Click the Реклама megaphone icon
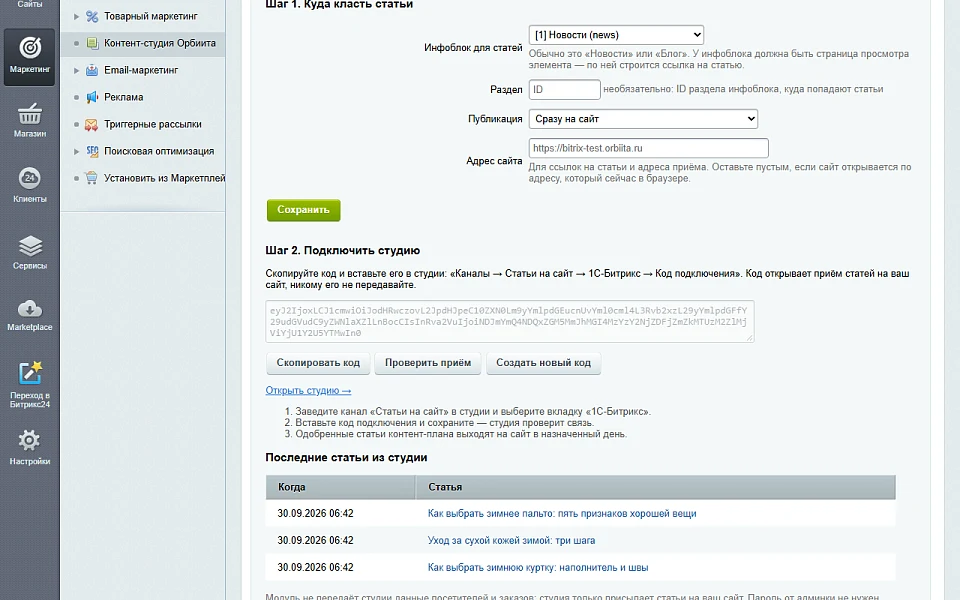 coord(92,97)
